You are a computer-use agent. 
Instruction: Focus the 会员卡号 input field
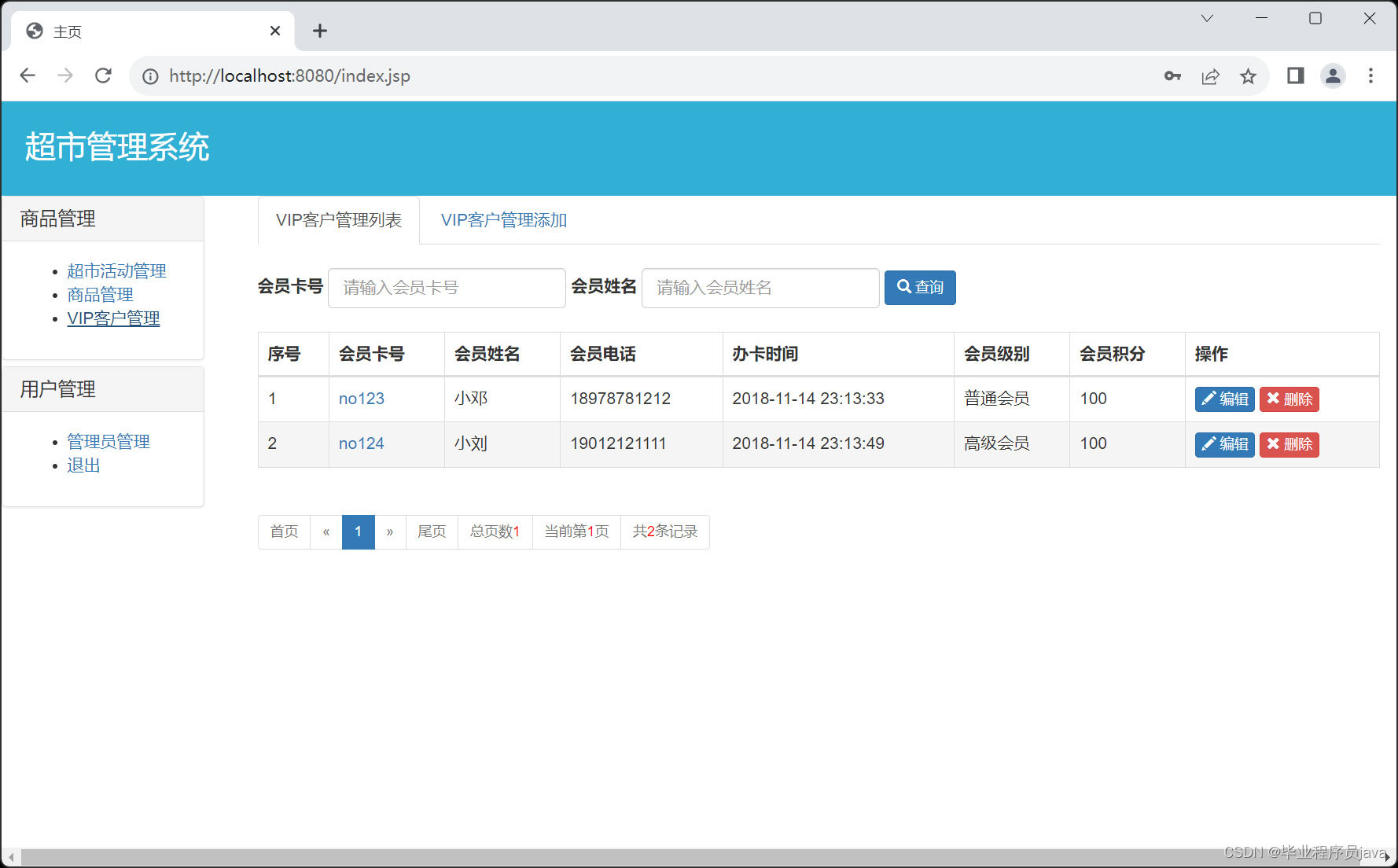[447, 288]
